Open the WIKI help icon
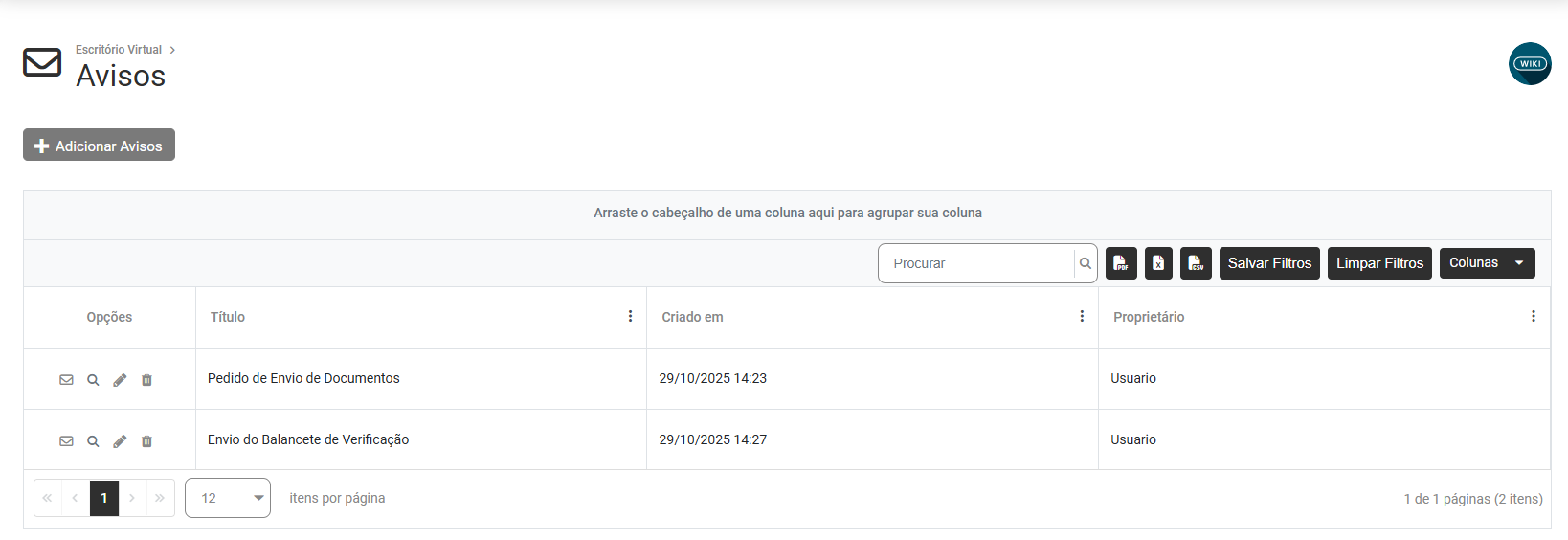Screen dimensions: 1568x540 click(1530, 64)
